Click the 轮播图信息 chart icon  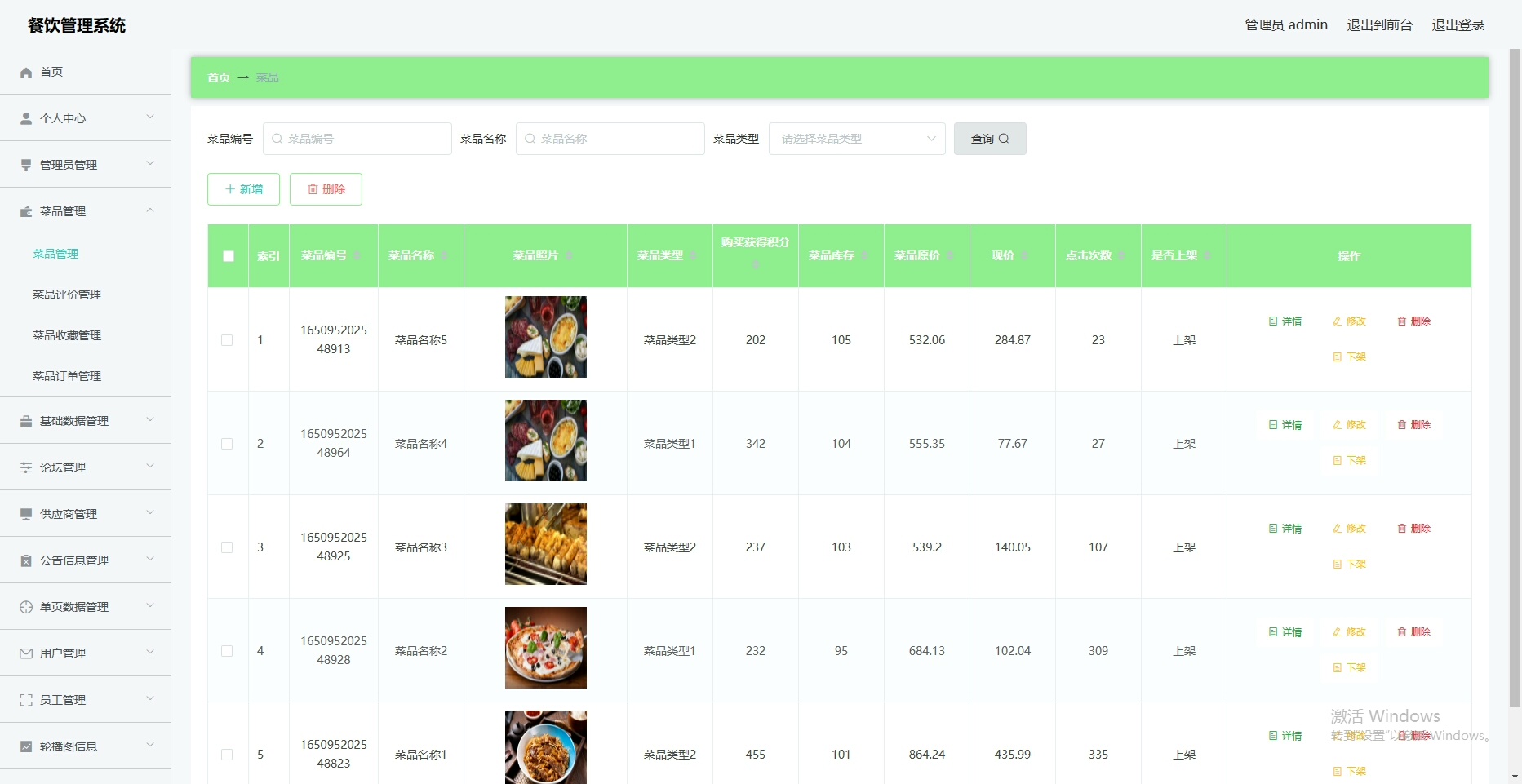click(26, 746)
